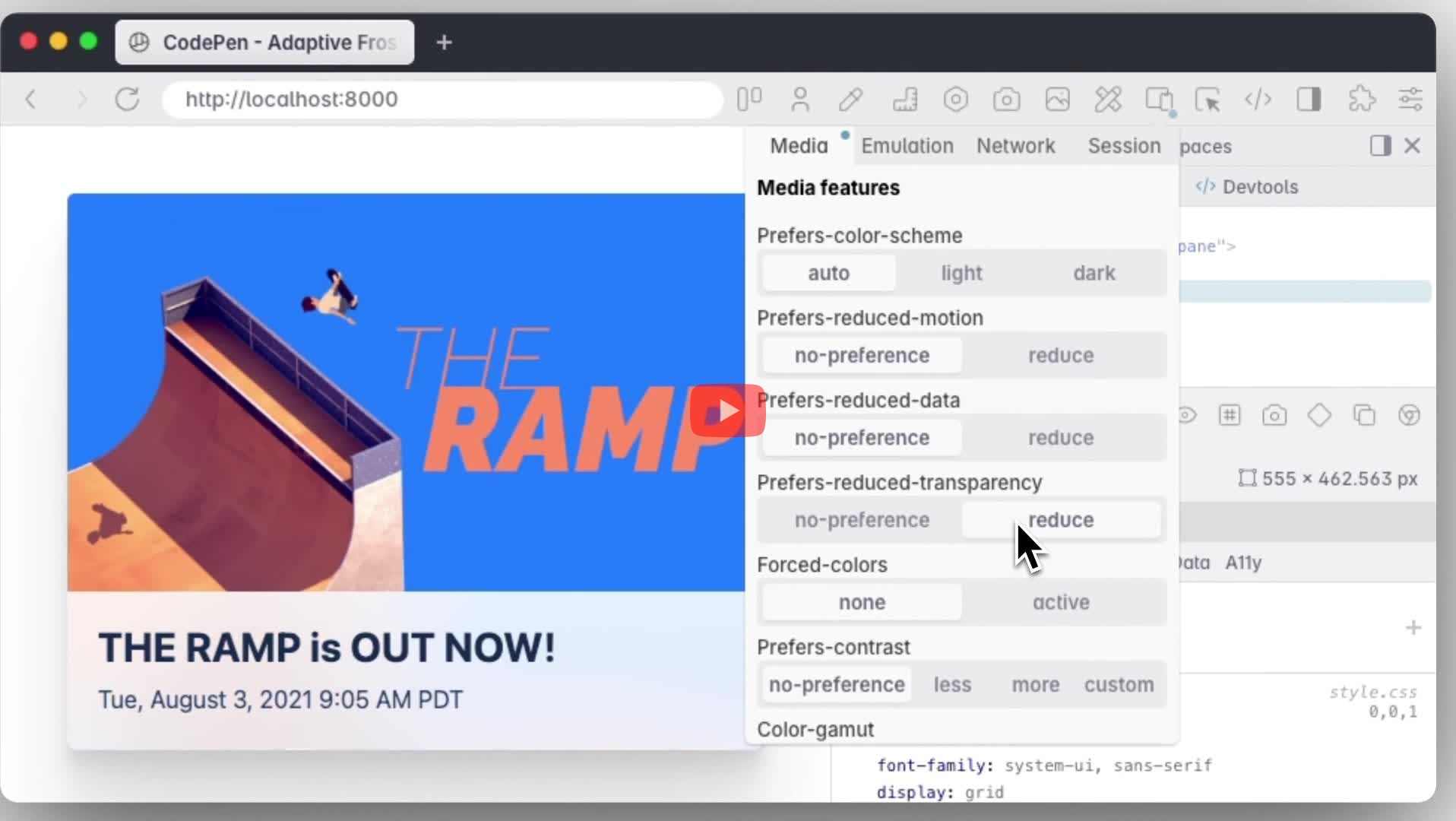
Task: Click the grid hash icon in devtools
Action: [1230, 415]
